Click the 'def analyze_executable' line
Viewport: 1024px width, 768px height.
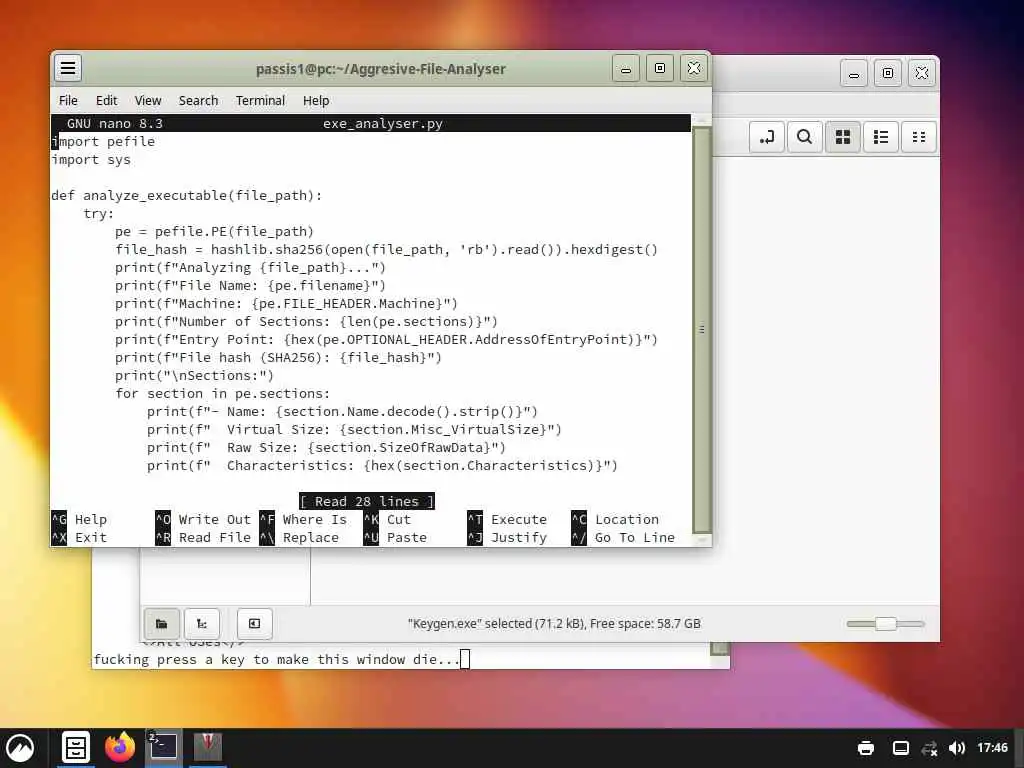click(187, 196)
